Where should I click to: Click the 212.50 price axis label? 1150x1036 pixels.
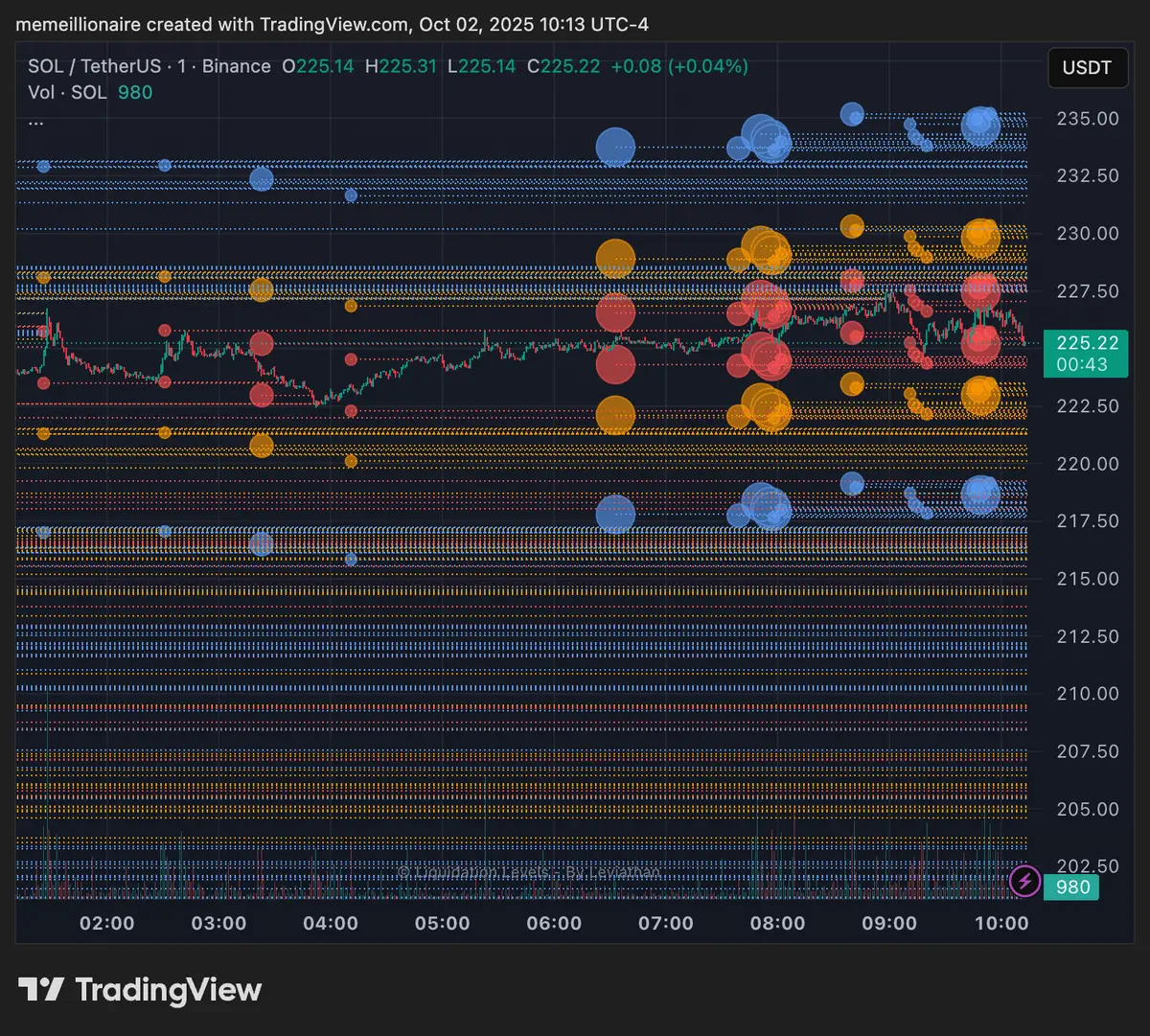(1088, 636)
